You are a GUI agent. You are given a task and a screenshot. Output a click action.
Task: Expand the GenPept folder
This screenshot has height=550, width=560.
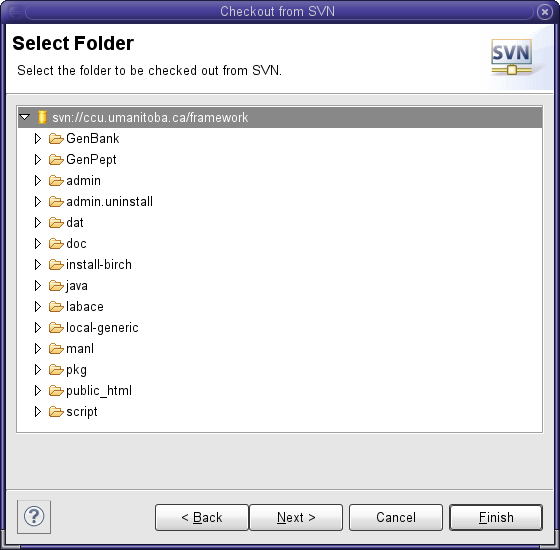38,160
